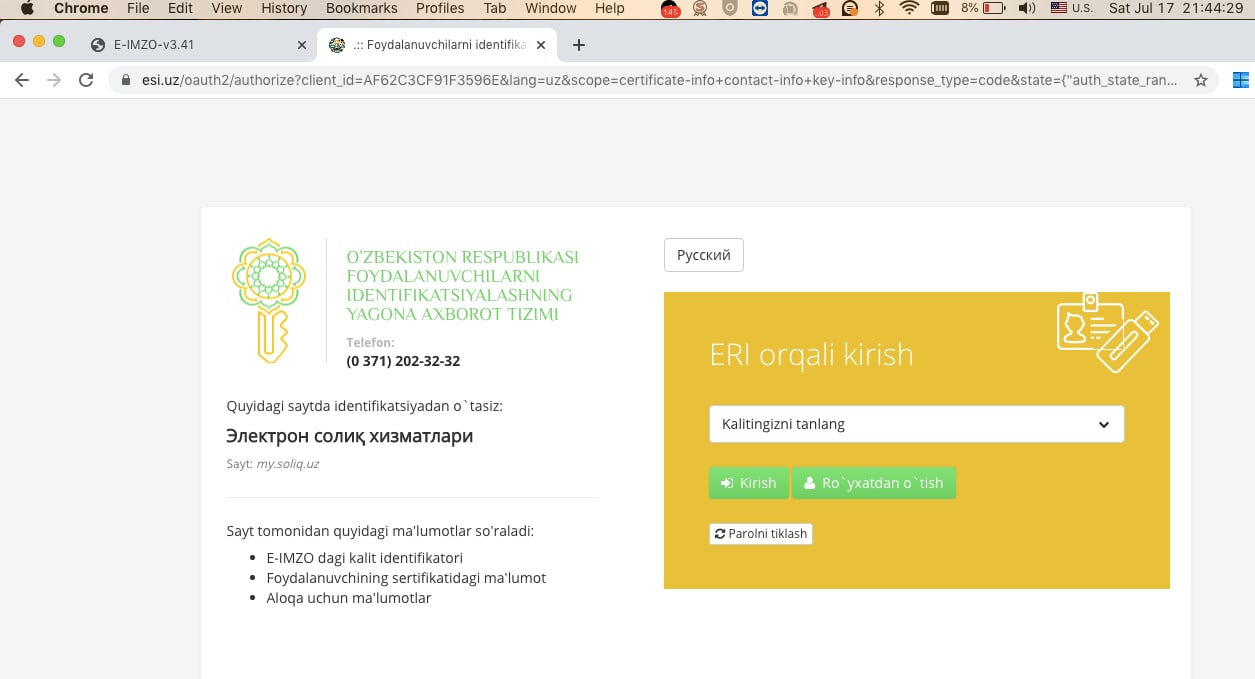The image size is (1255, 679).
Task: Click the U.S. flag input source
Action: click(x=1059, y=8)
